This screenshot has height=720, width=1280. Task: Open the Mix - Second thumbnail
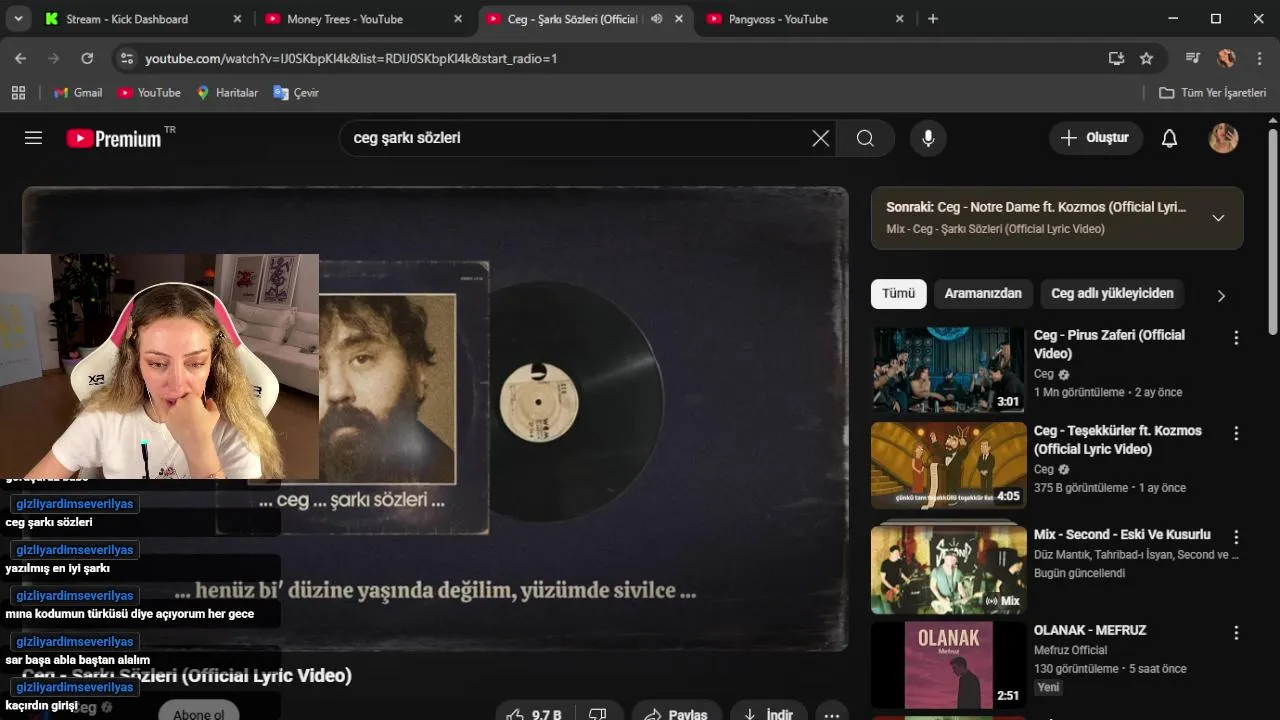click(949, 568)
